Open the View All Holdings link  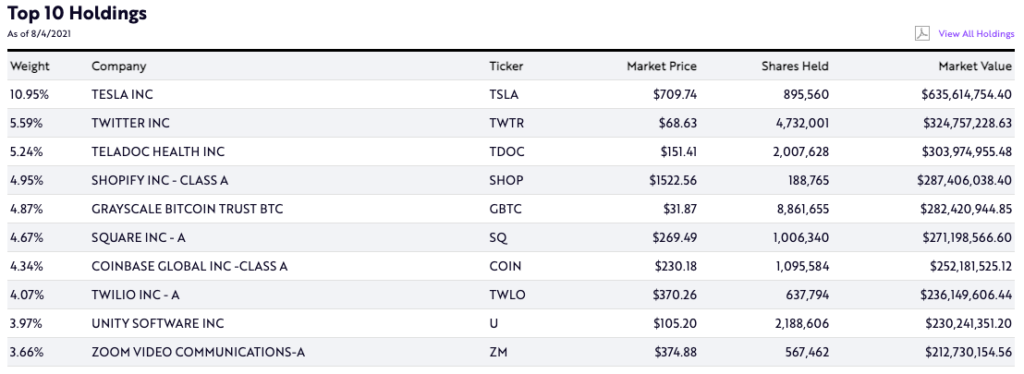976,34
